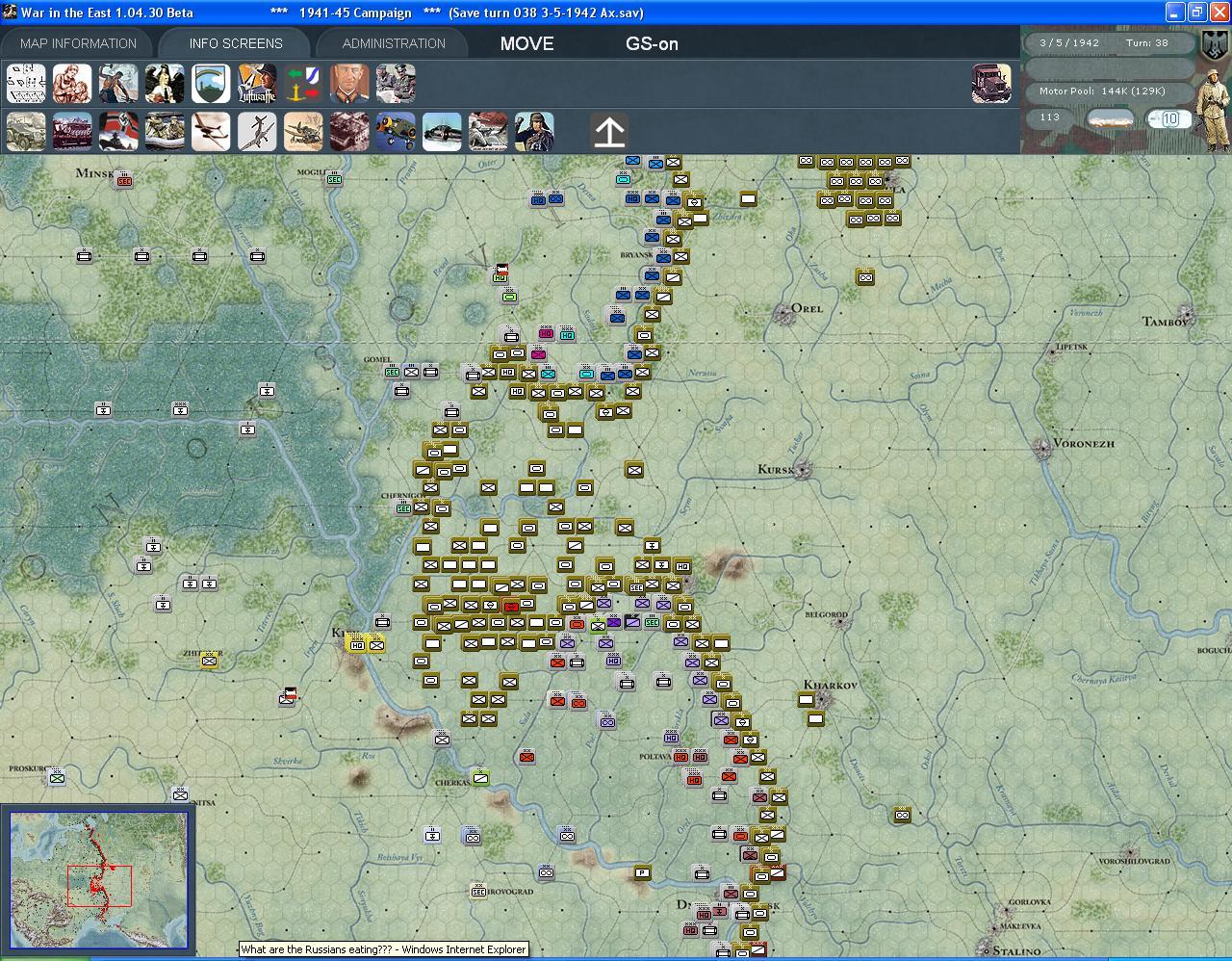Click the minimap overview
This screenshot has height=961, width=1232.
[98, 882]
